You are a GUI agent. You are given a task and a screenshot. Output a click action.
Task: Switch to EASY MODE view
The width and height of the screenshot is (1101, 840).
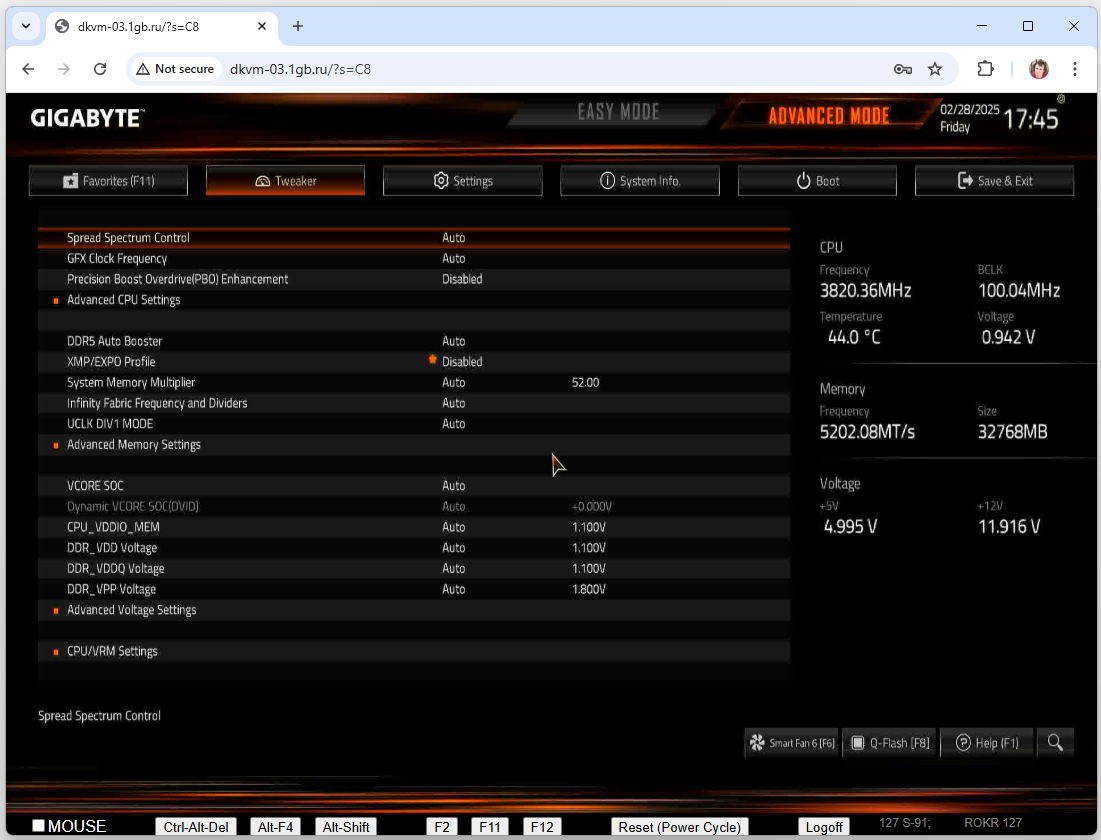(618, 113)
